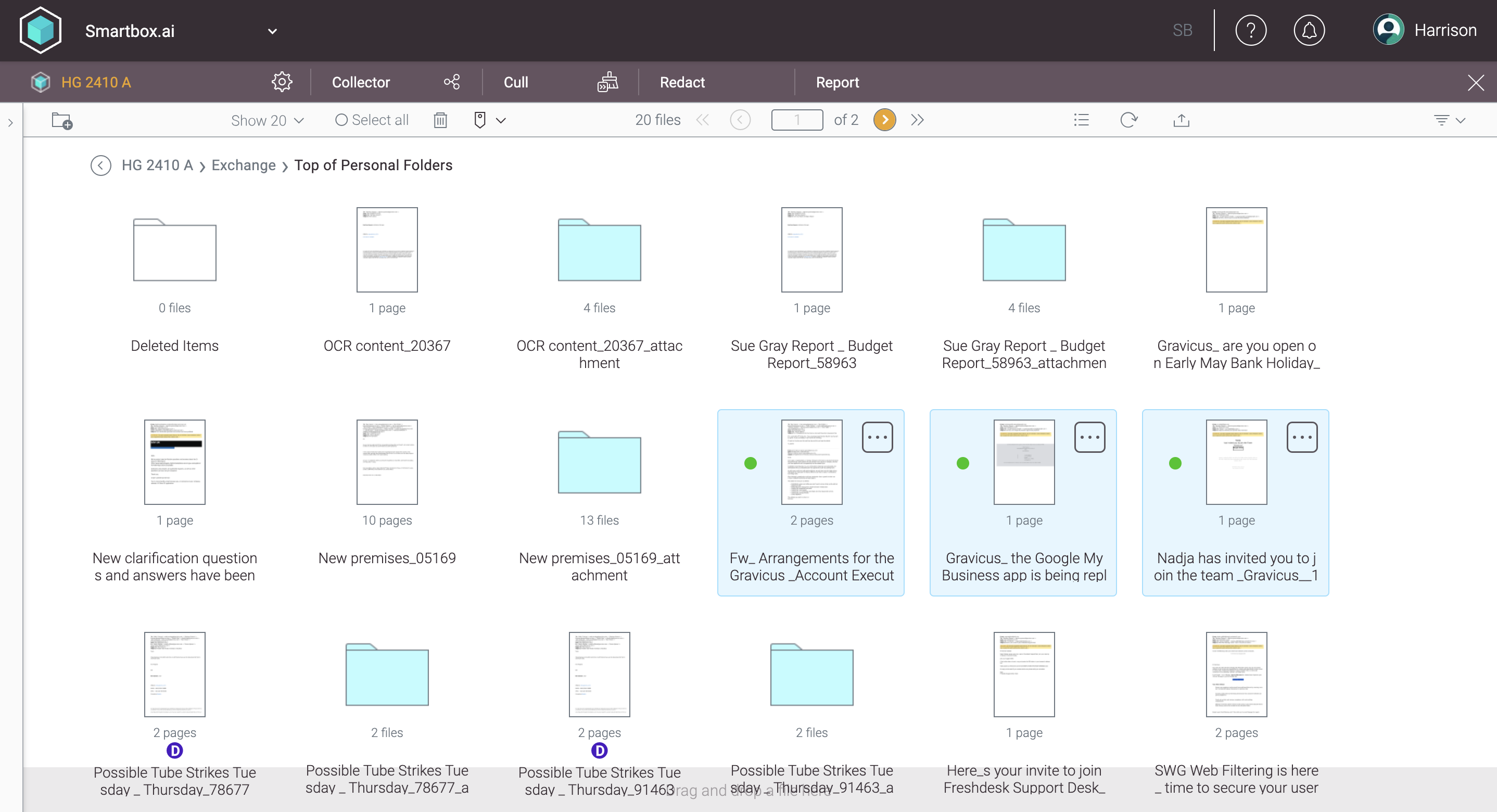This screenshot has height=812, width=1497.
Task: Click the trash delete icon
Action: (440, 120)
